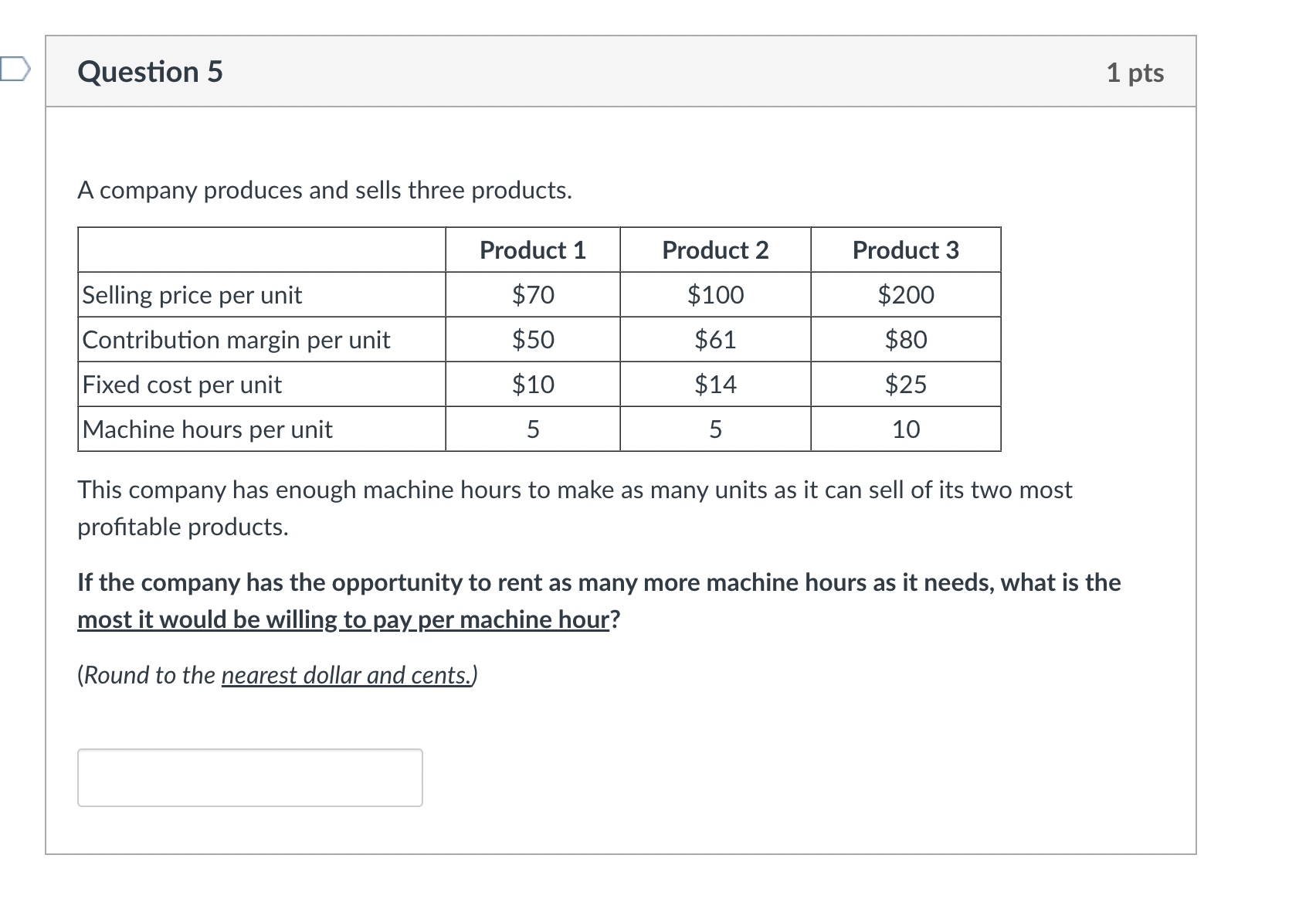The width and height of the screenshot is (1316, 899).
Task: Select the Product 3 column header
Action: pos(906,249)
